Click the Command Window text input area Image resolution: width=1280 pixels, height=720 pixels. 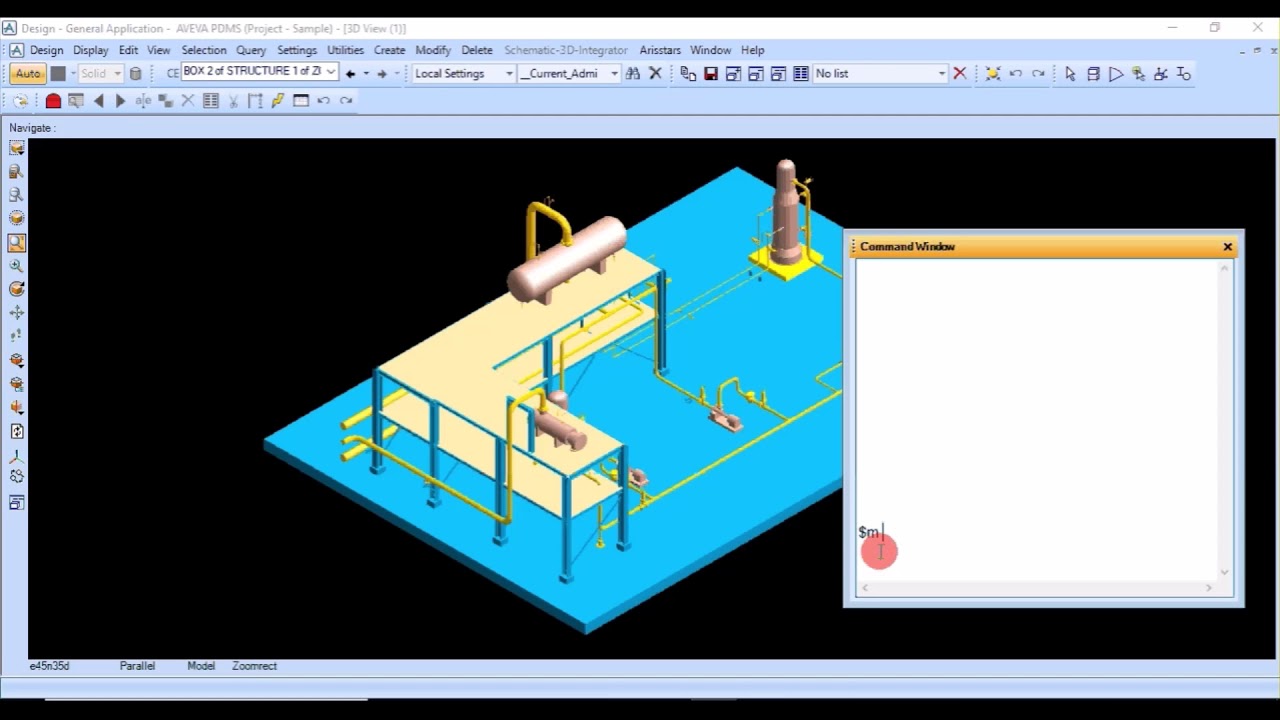[1037, 420]
